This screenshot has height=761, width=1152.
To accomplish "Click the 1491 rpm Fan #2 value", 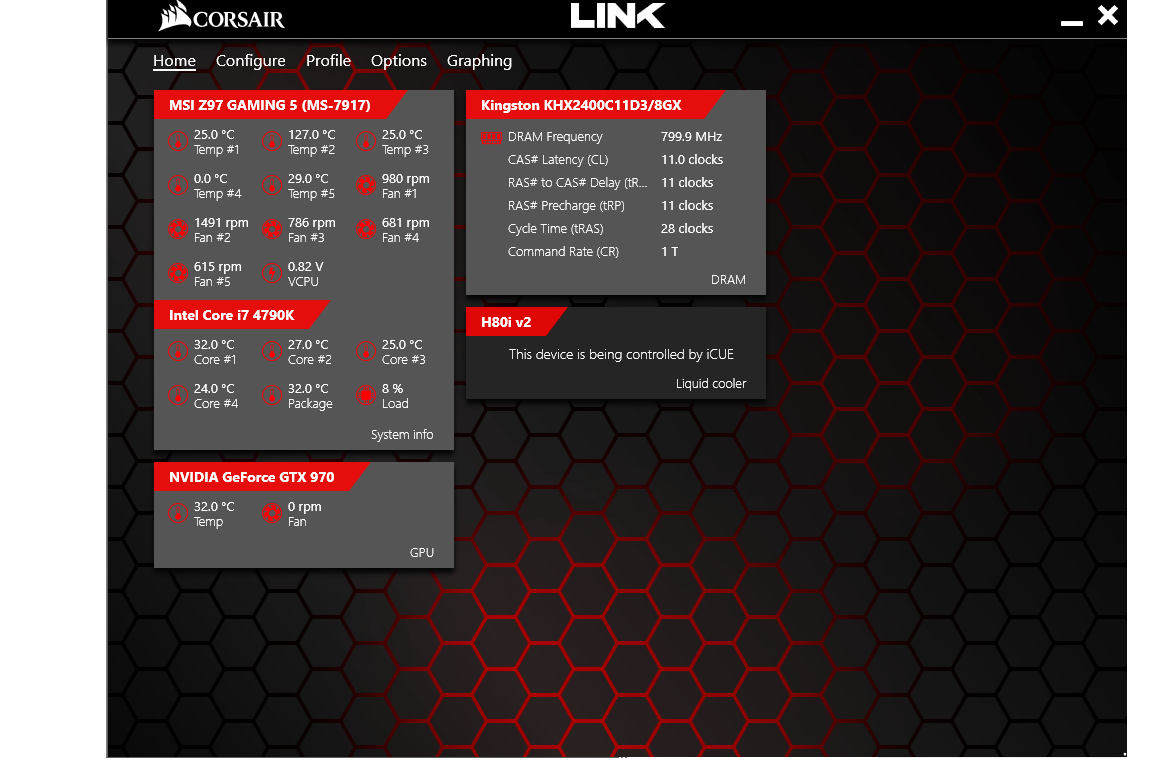I will (x=221, y=223).
